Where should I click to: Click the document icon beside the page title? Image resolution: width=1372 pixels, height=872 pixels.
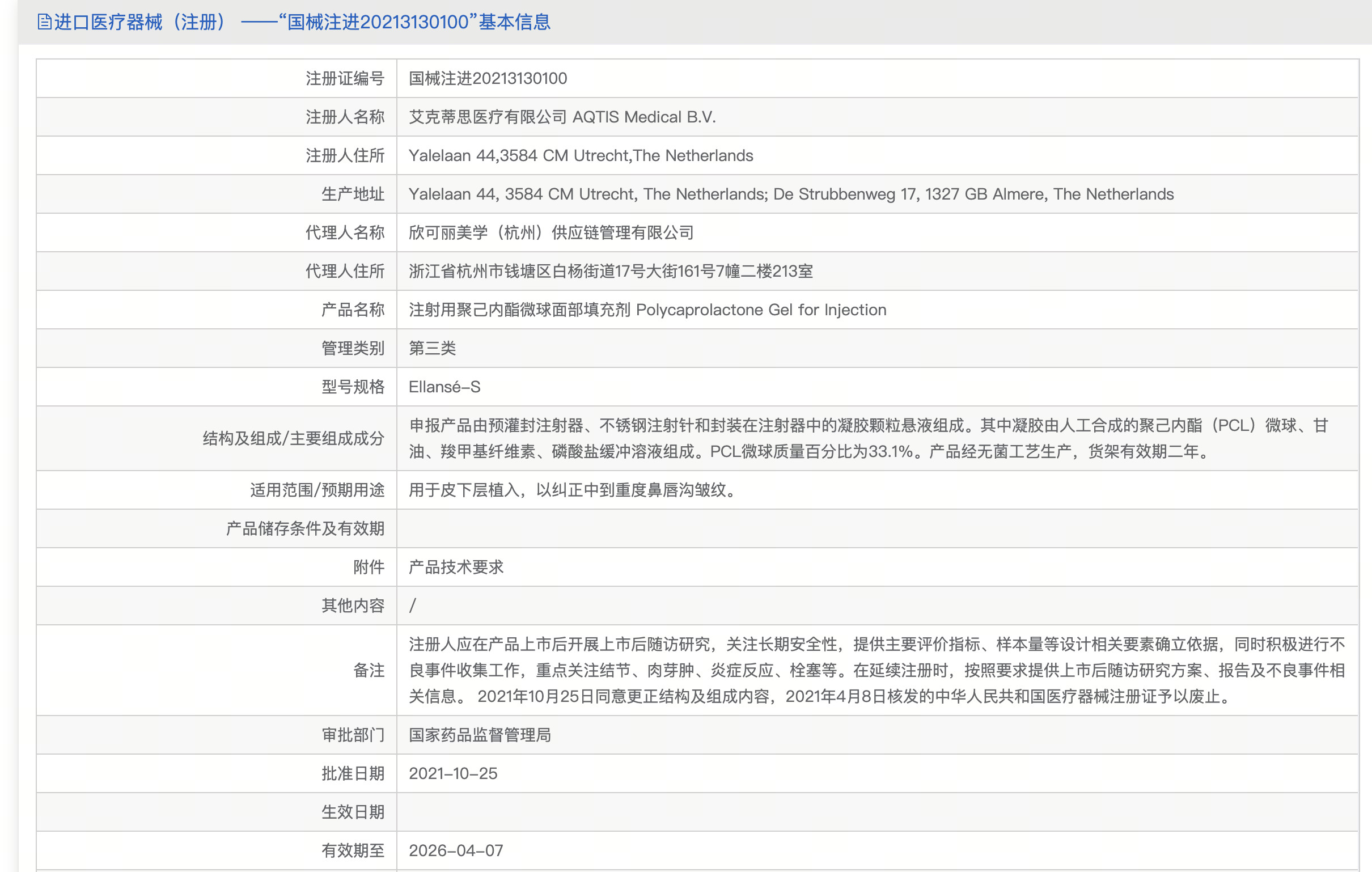tap(44, 22)
